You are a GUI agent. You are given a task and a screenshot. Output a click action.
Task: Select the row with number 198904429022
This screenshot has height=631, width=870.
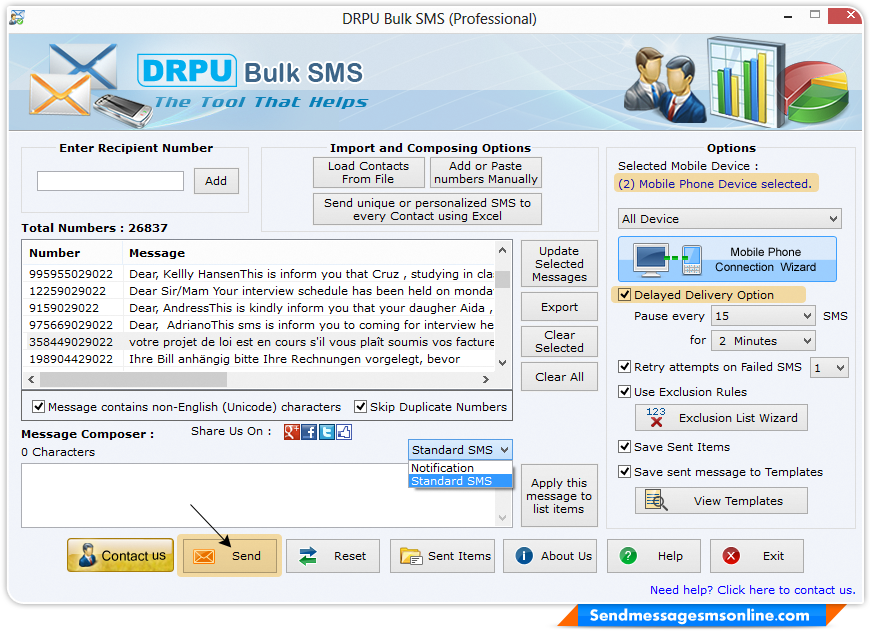coord(259,359)
